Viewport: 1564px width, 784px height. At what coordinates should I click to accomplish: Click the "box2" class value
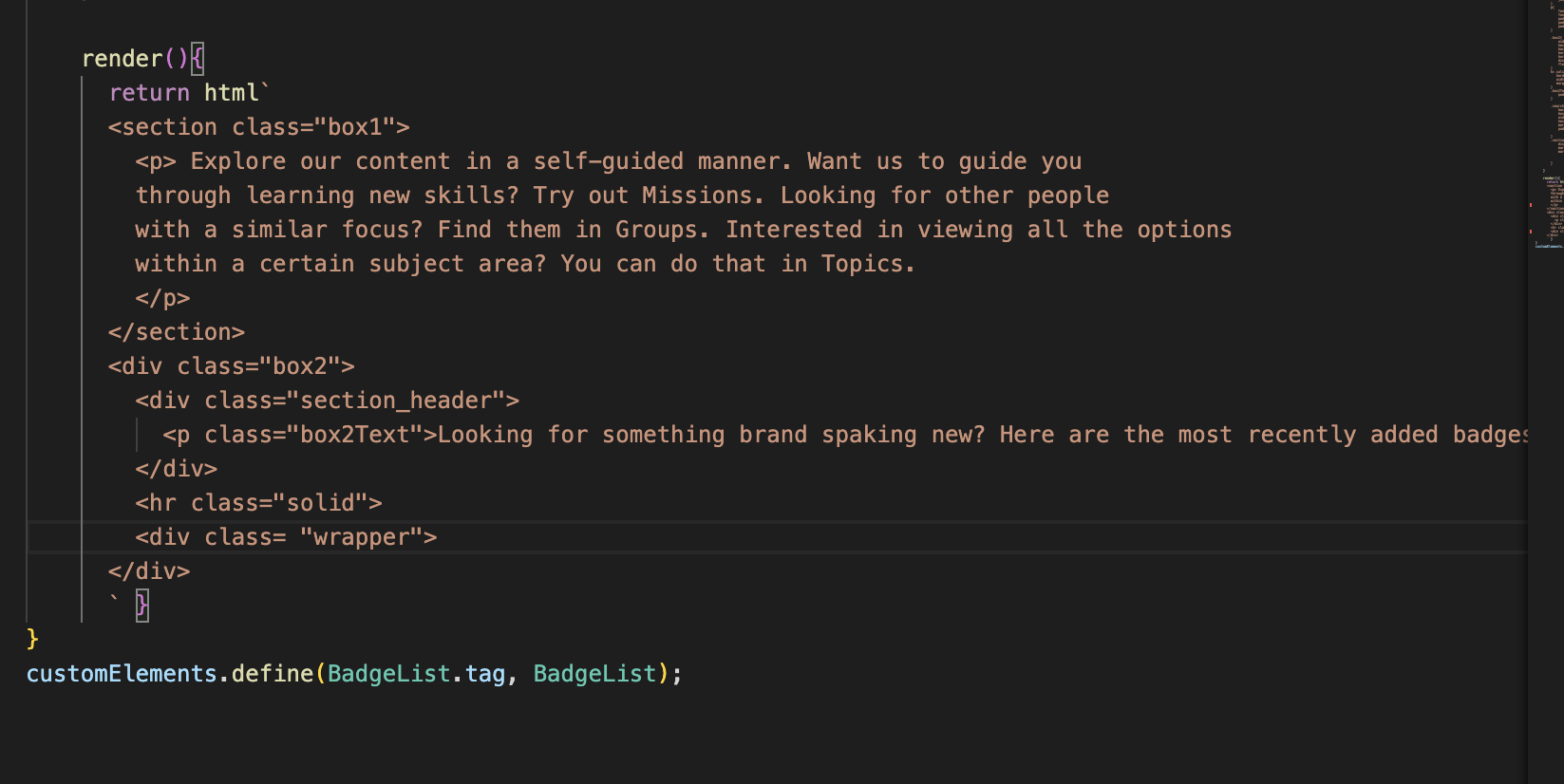click(300, 366)
